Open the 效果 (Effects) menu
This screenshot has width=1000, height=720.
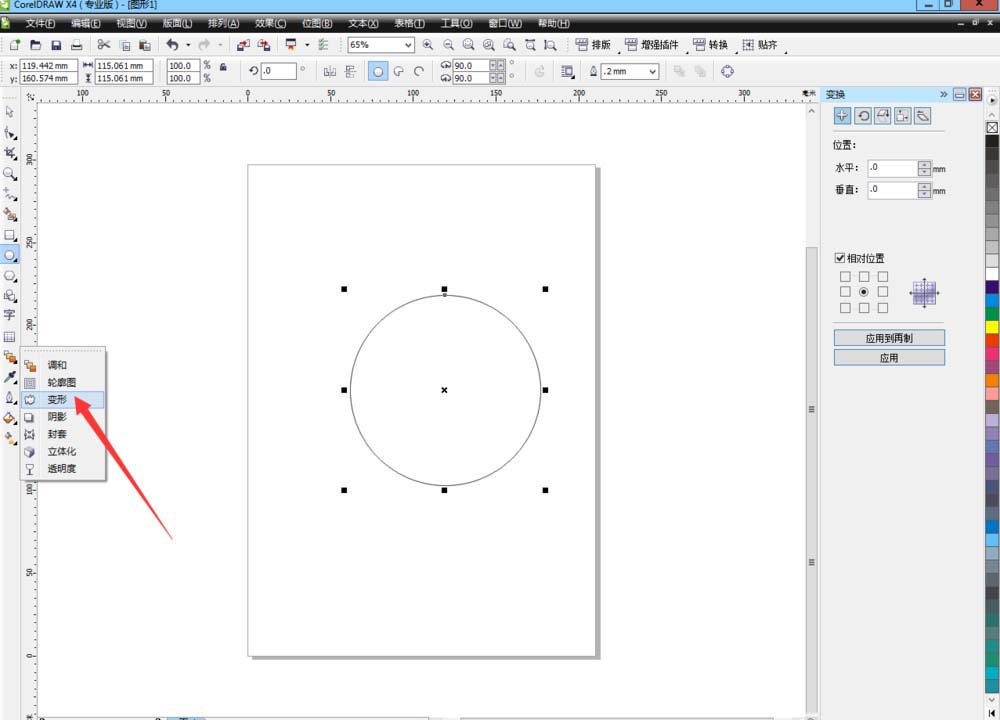tap(270, 23)
